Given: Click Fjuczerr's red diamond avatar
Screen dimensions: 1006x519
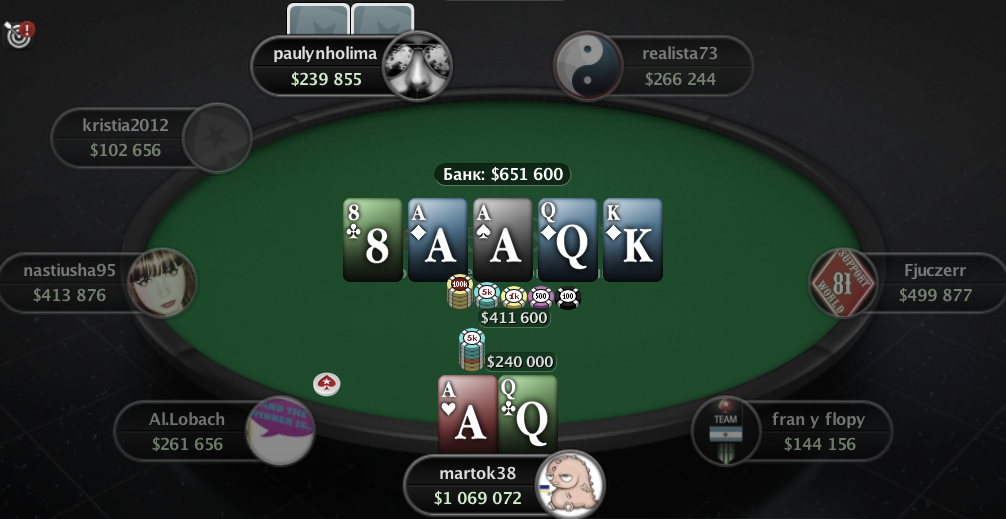Looking at the screenshot, I should pyautogui.click(x=843, y=283).
